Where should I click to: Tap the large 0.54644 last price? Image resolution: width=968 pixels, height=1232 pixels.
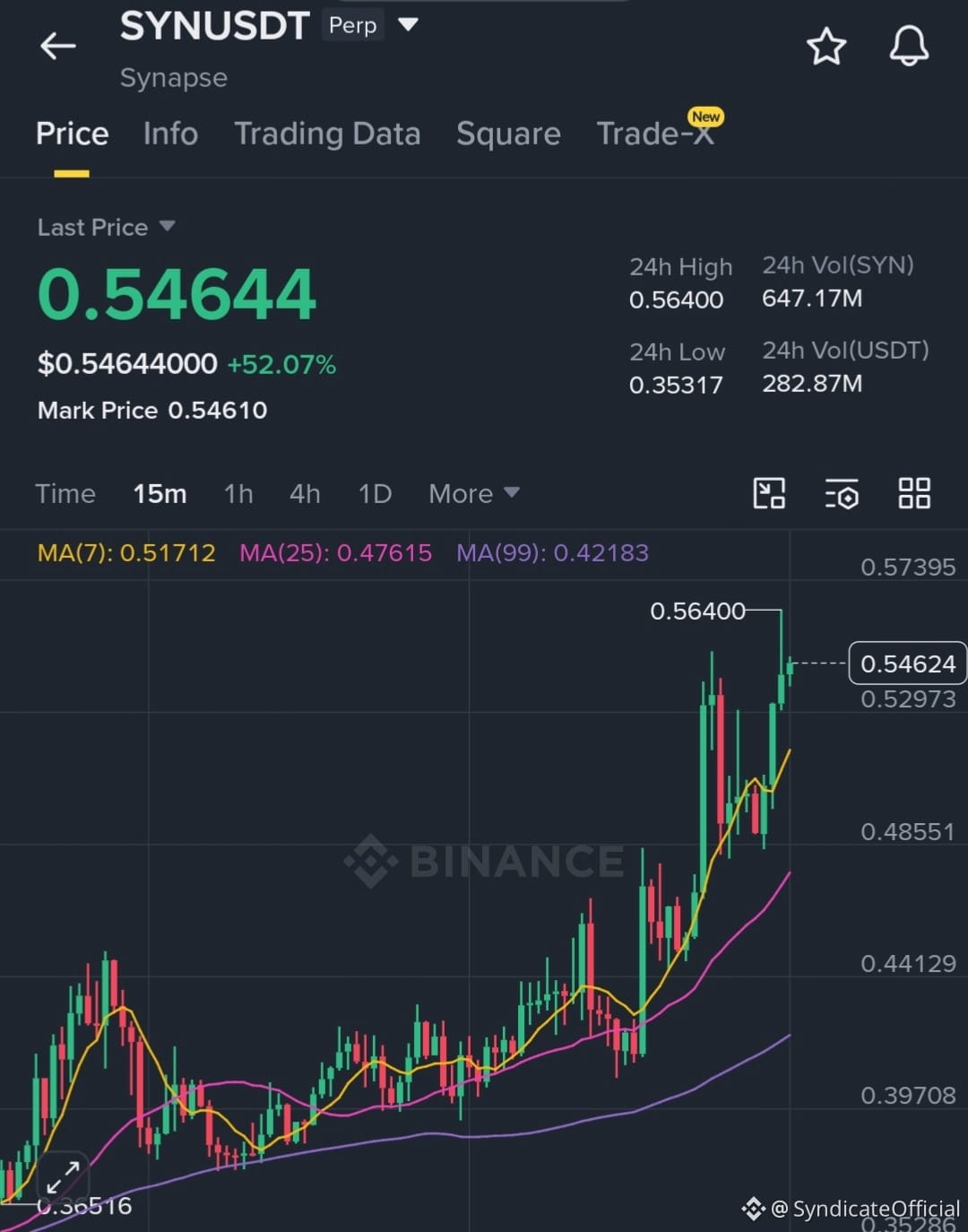coord(177,294)
